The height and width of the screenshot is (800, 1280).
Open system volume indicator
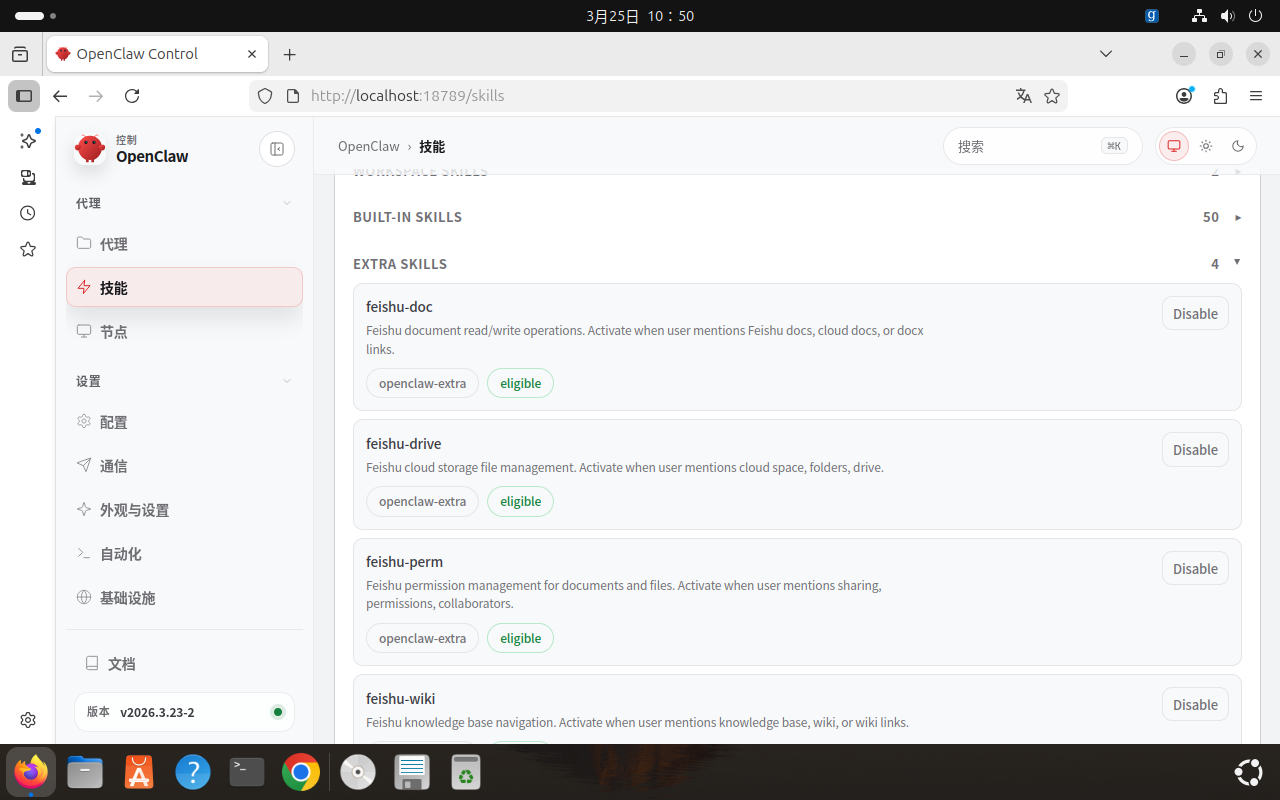[1227, 16]
